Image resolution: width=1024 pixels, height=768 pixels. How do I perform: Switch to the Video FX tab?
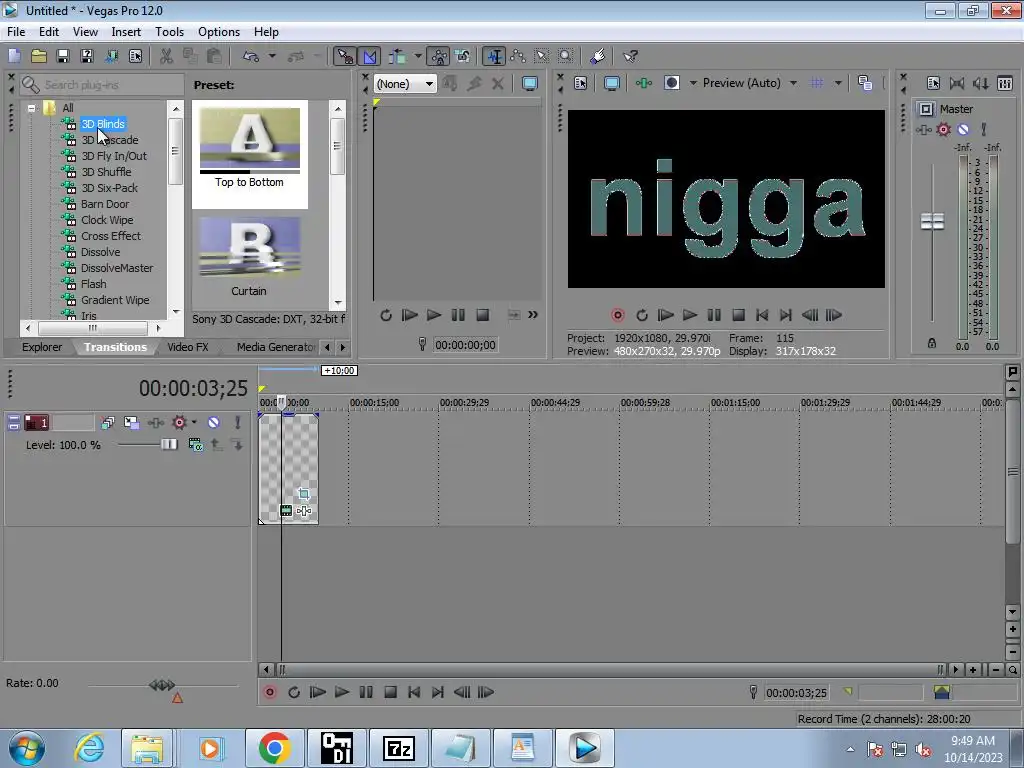(x=187, y=347)
